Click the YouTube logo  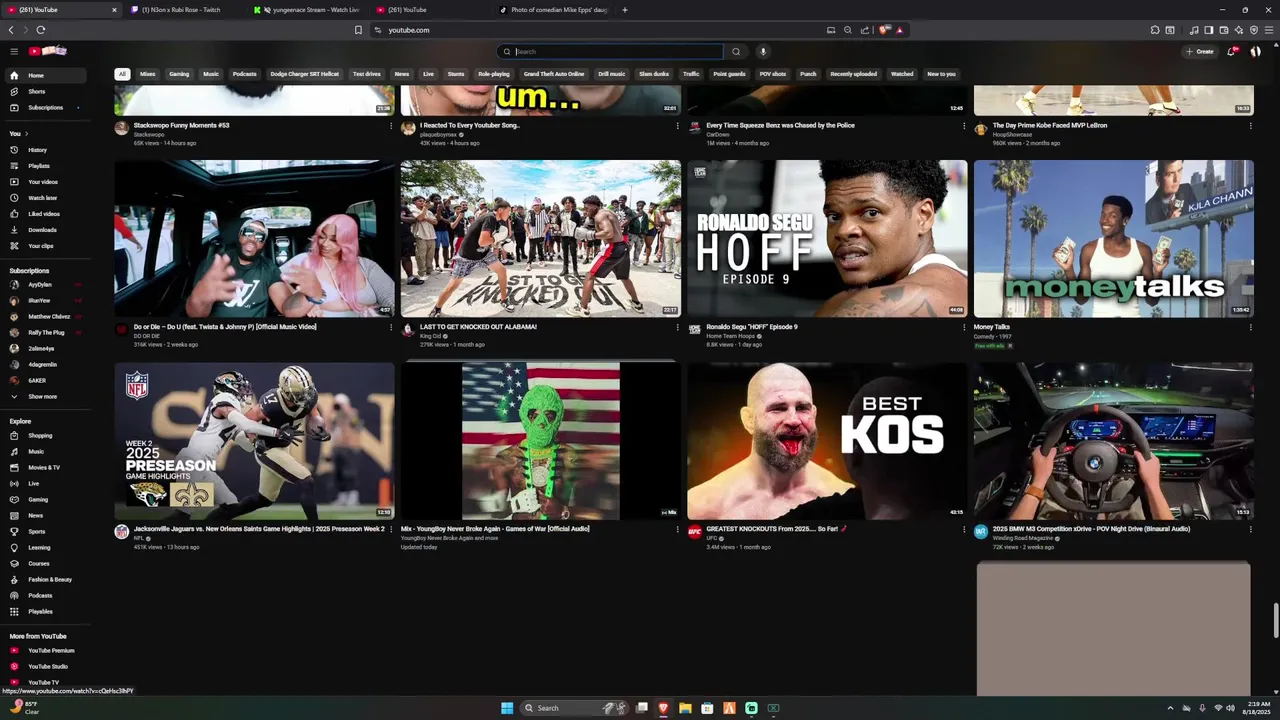47,51
